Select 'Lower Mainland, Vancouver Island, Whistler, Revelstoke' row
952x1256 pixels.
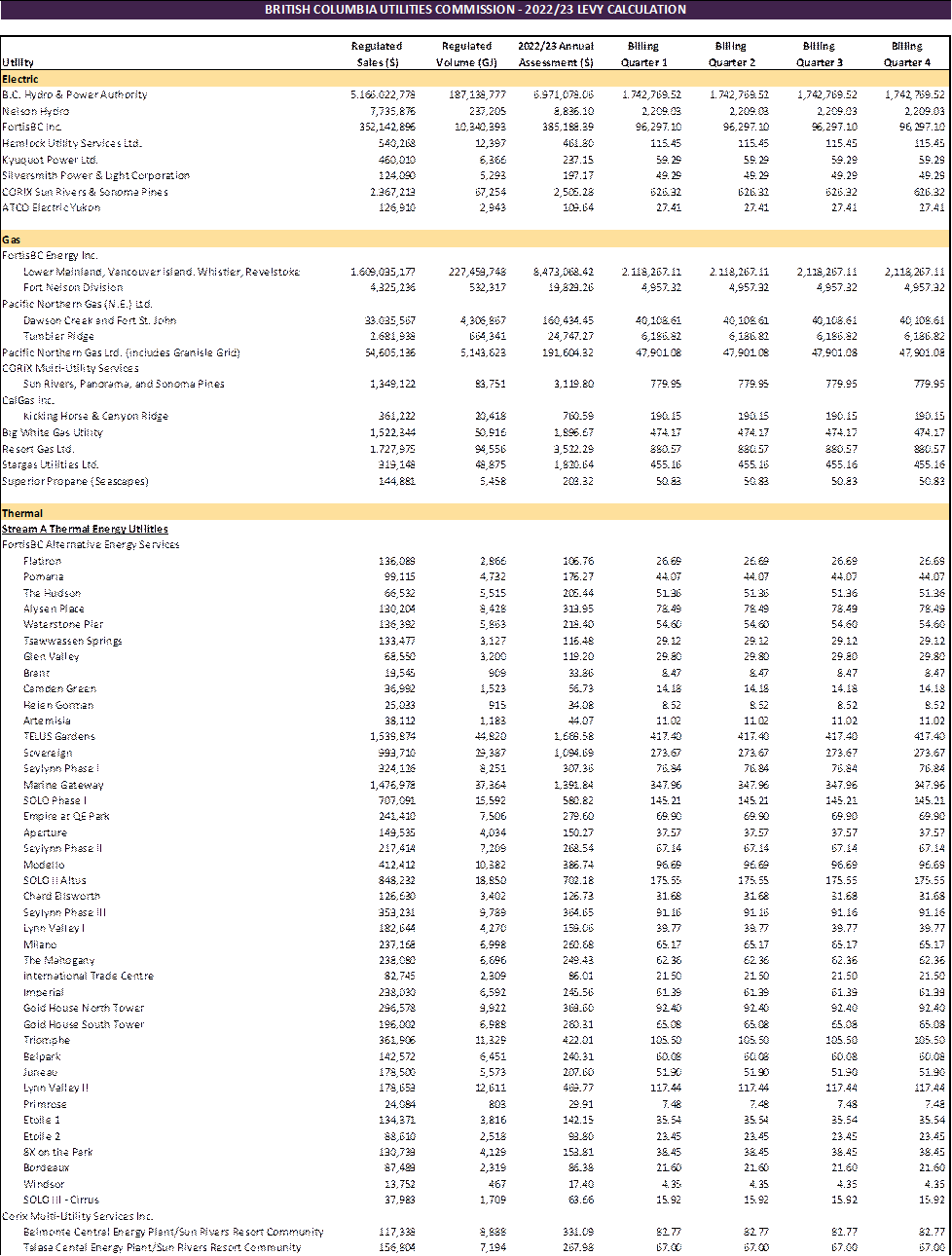click(162, 272)
